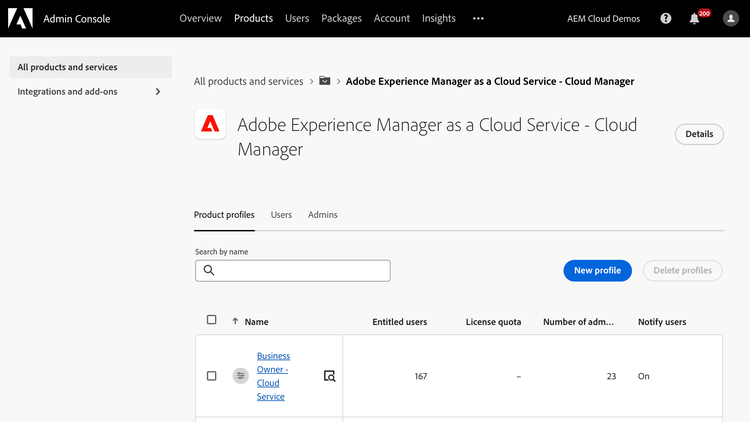Screen dimensions: 750x422
Task: Click the name column sort arrow
Action: pos(235,321)
